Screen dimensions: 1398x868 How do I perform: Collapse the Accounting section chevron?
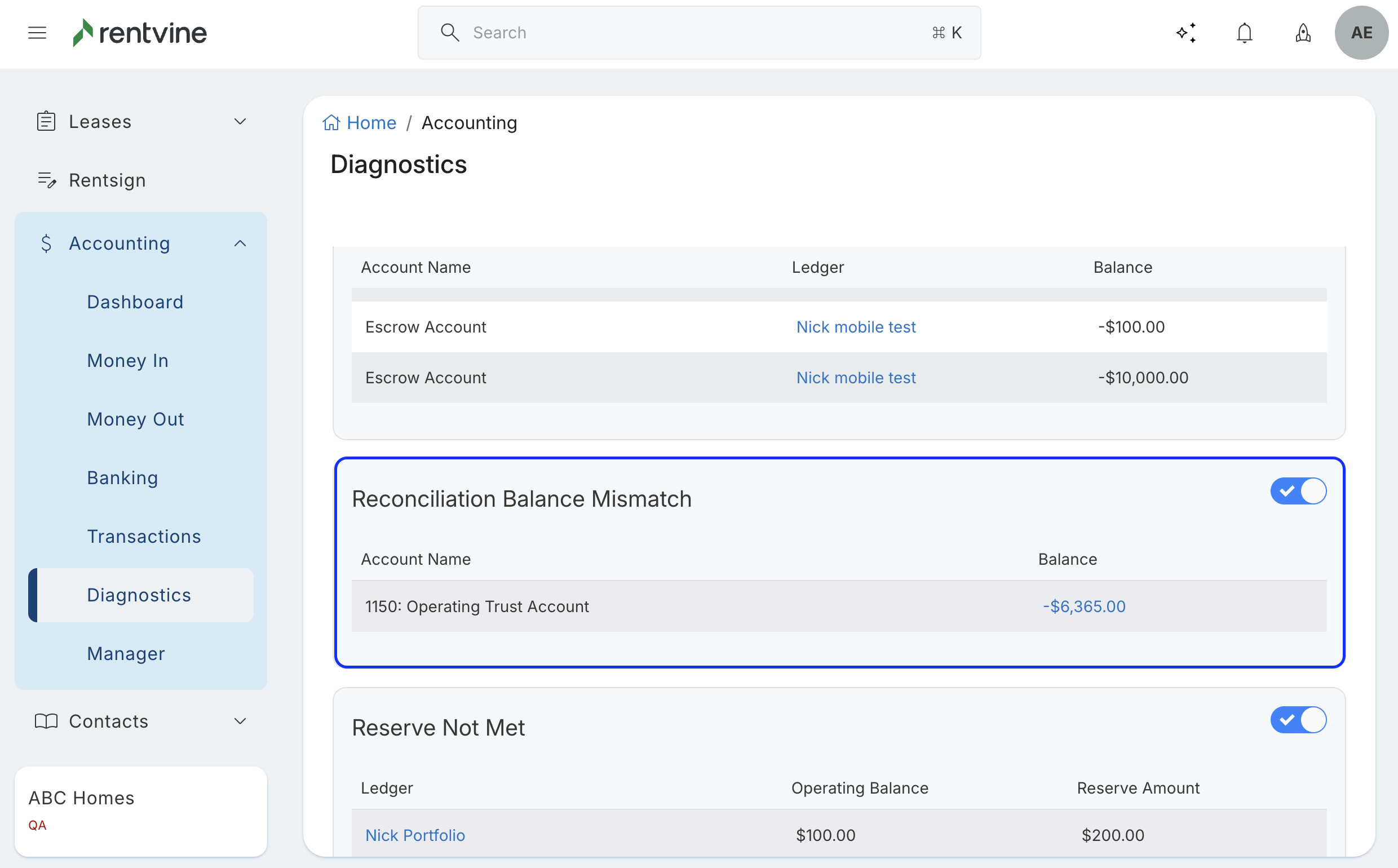[241, 243]
